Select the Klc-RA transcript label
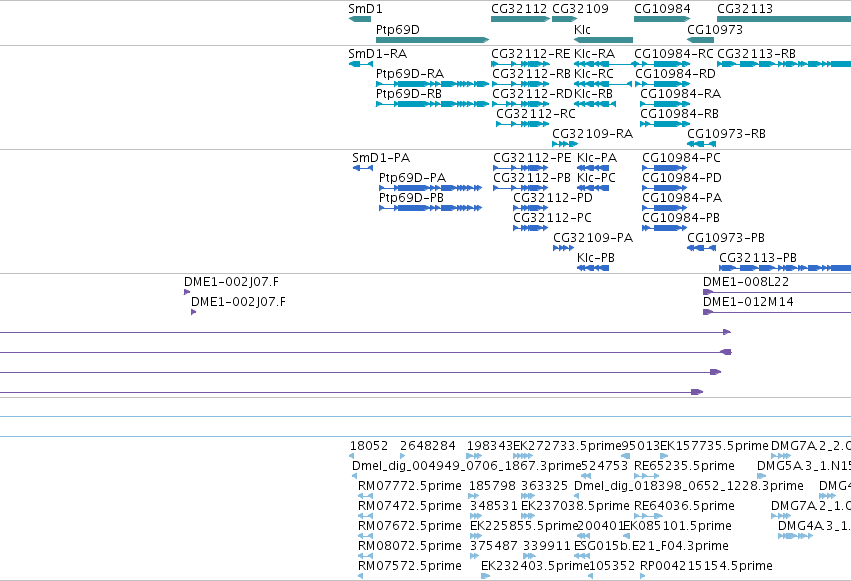This screenshot has height=581, width=851. [x=594, y=54]
